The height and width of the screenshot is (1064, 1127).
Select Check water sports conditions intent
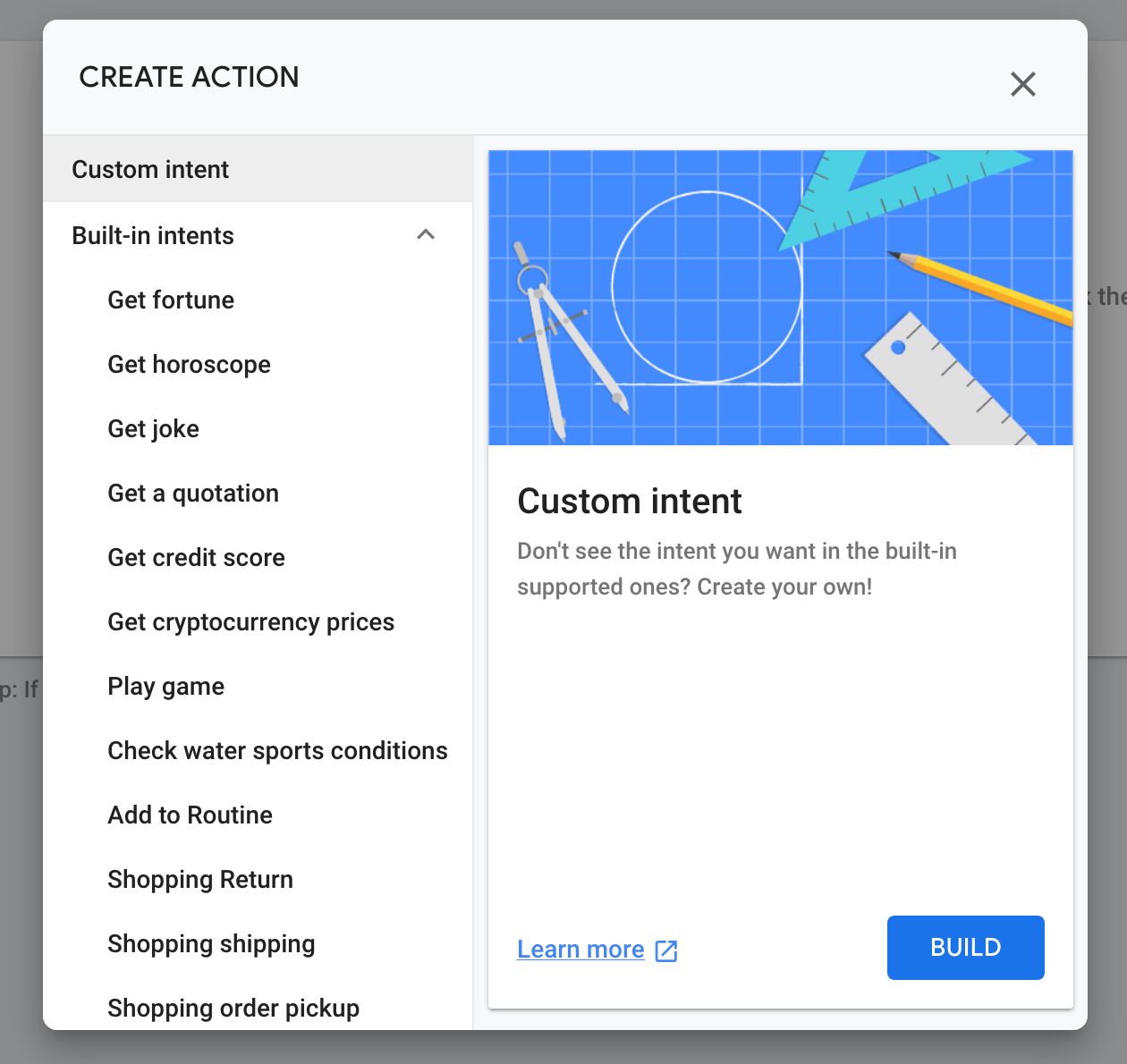click(x=258, y=751)
